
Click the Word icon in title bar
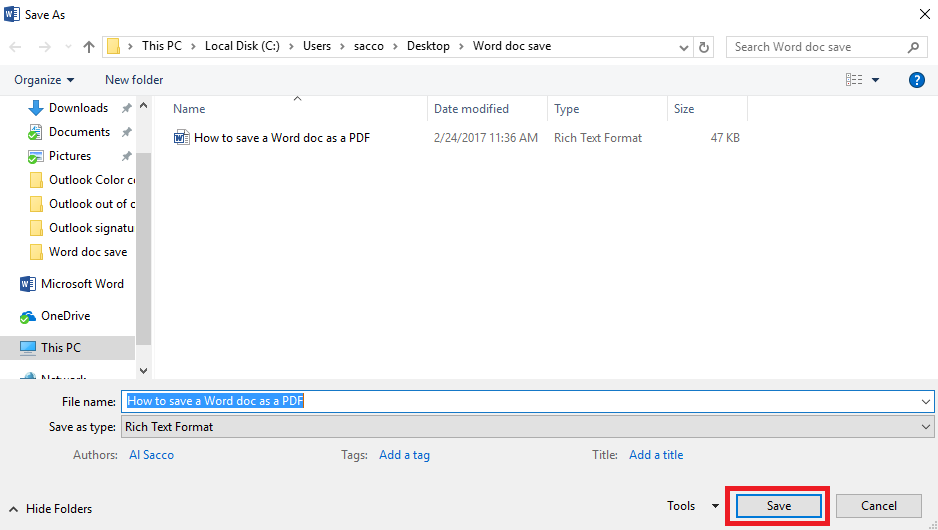[x=11, y=14]
